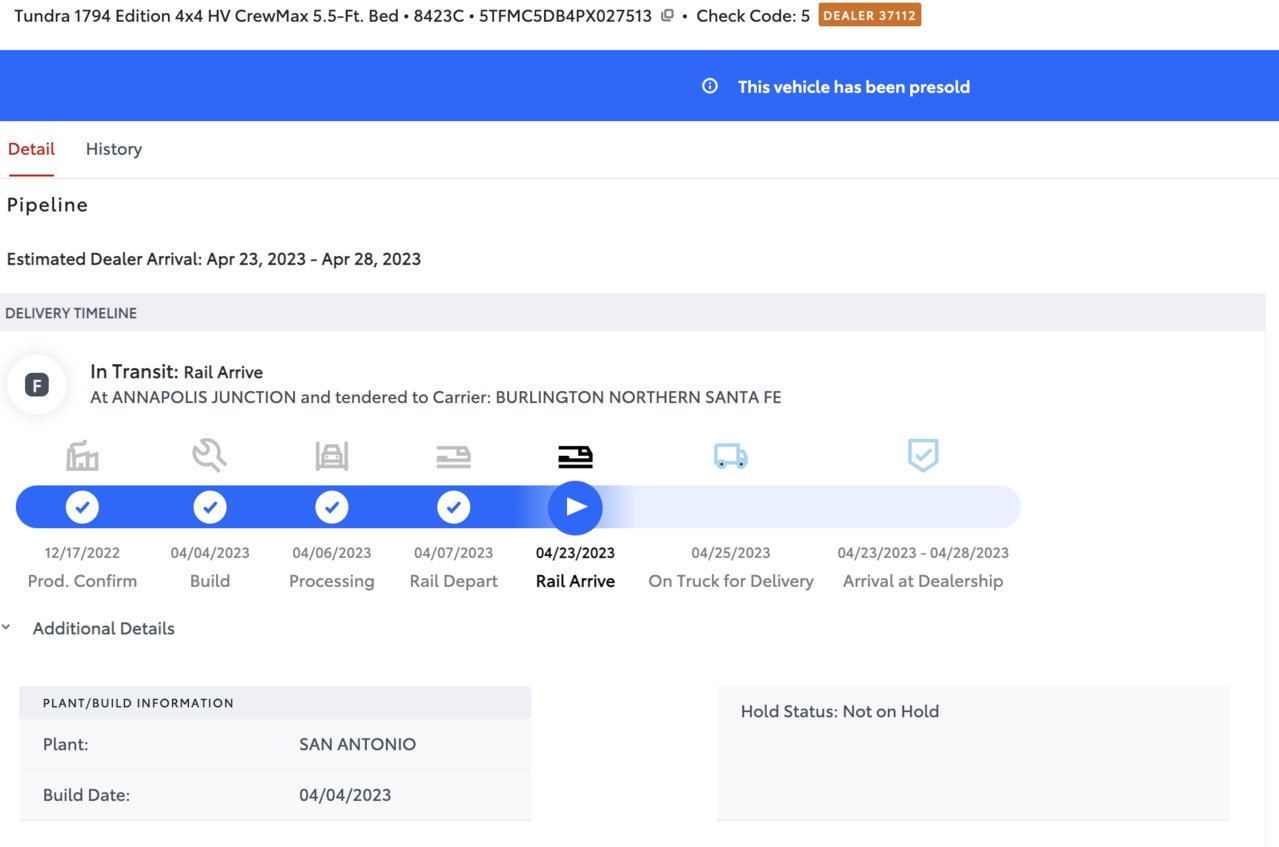Click the F status badge icon

tap(37, 385)
